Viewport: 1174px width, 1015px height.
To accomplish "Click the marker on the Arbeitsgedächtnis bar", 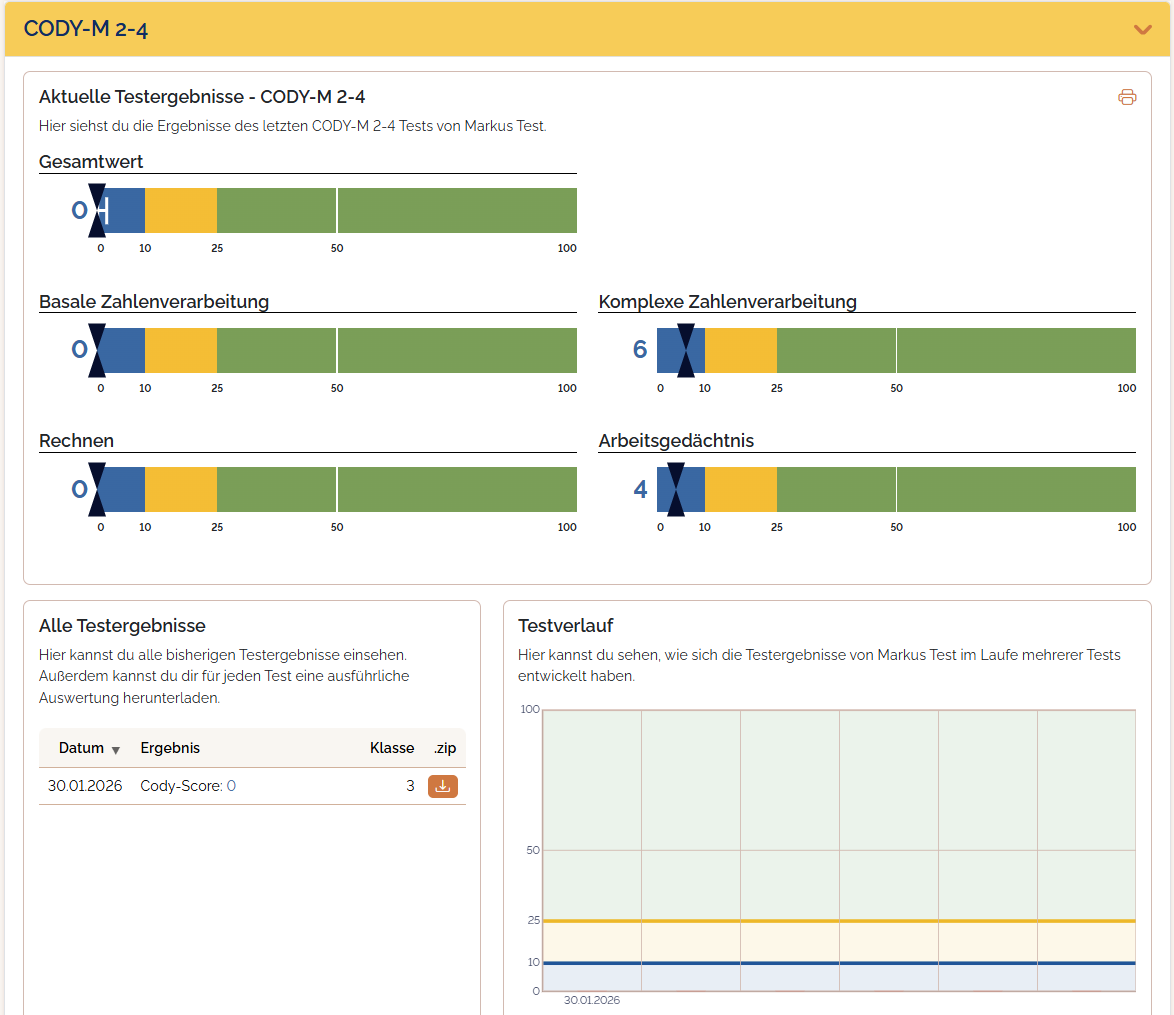I will click(x=676, y=489).
